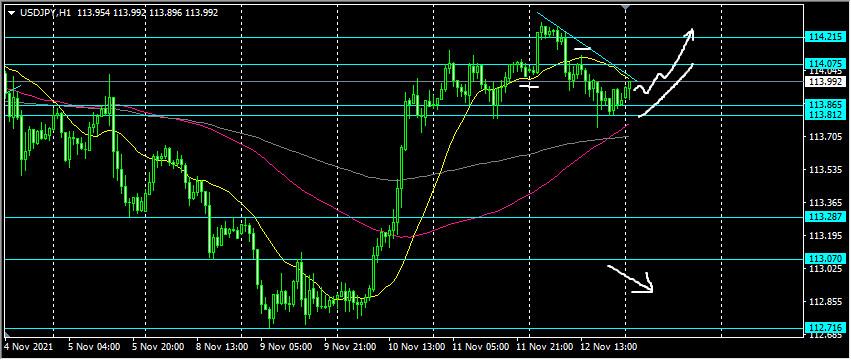Select the cyan descending trend line
851x360 pixels.
pyautogui.click(x=587, y=46)
